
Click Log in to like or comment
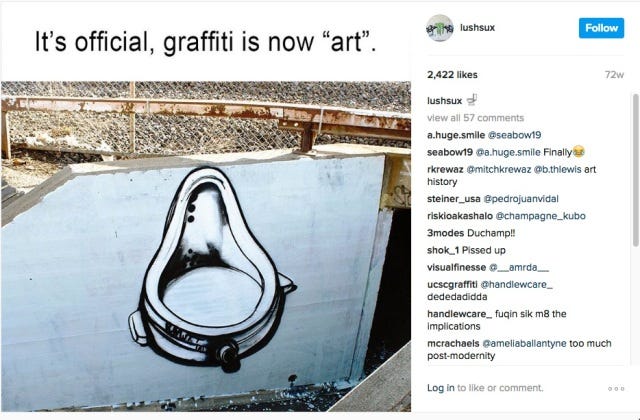440,388
